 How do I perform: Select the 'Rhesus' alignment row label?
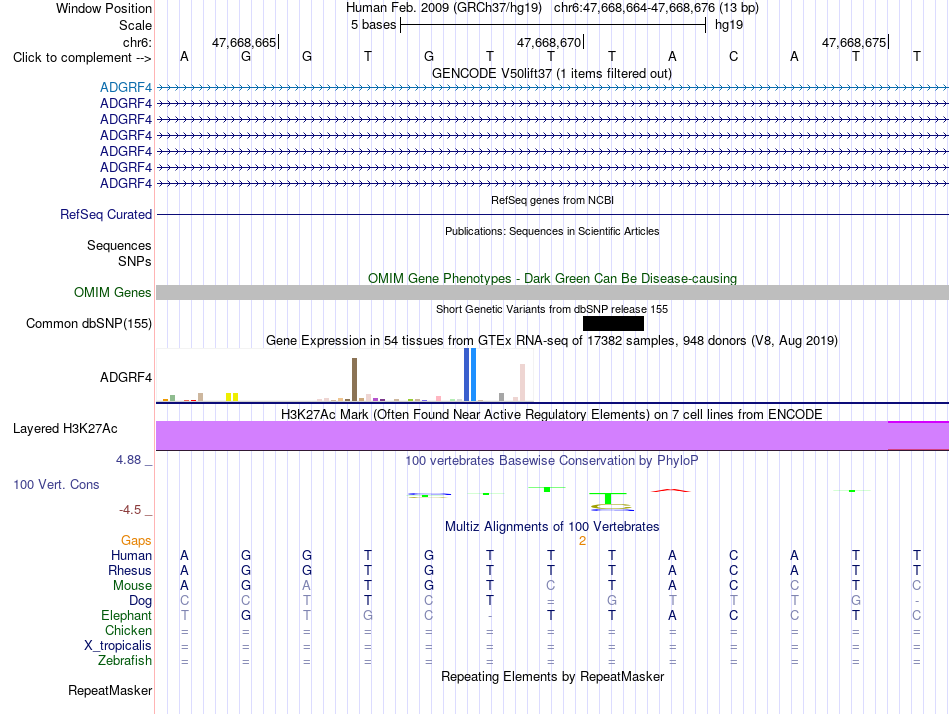pyautogui.click(x=130, y=570)
